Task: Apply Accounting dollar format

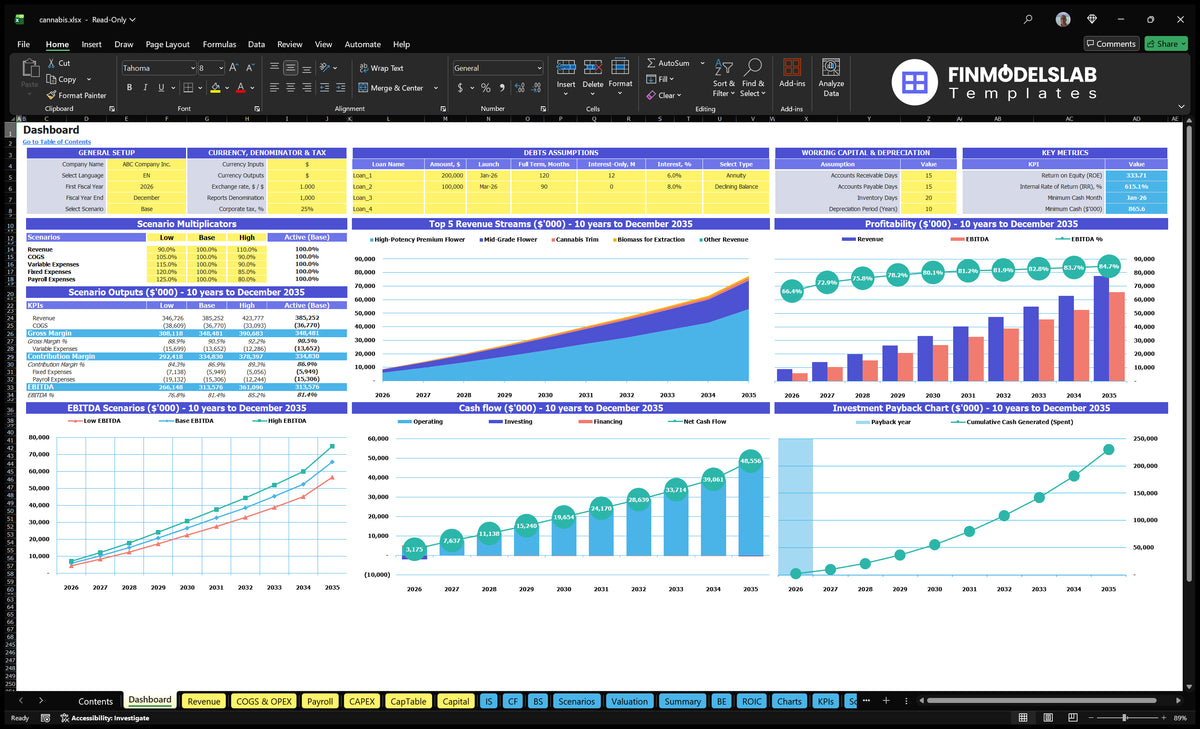Action: click(460, 88)
